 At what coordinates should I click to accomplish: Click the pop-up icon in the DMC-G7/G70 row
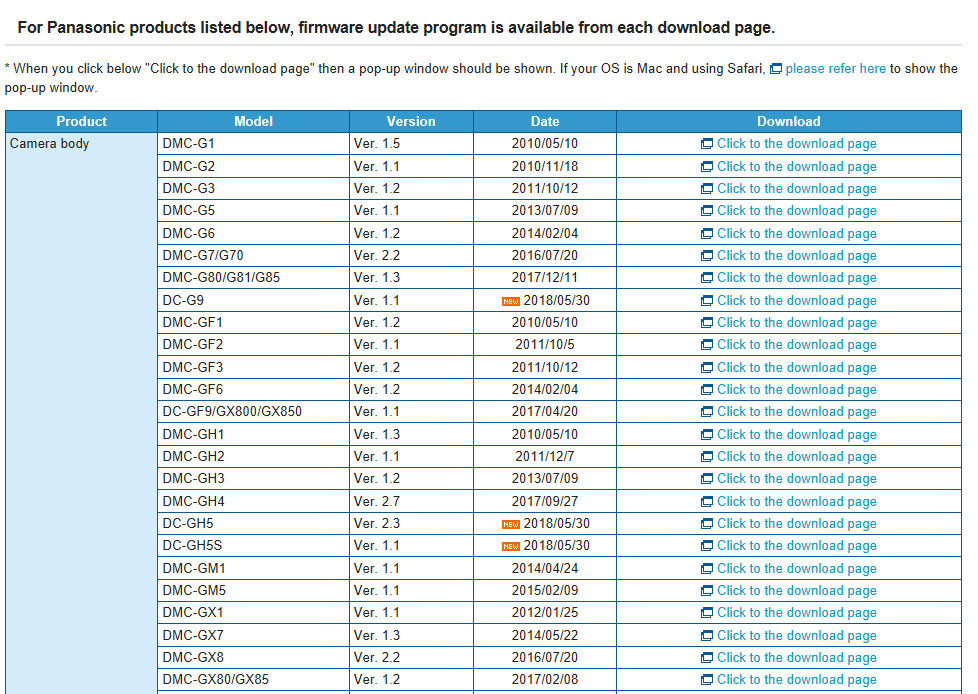[707, 256]
